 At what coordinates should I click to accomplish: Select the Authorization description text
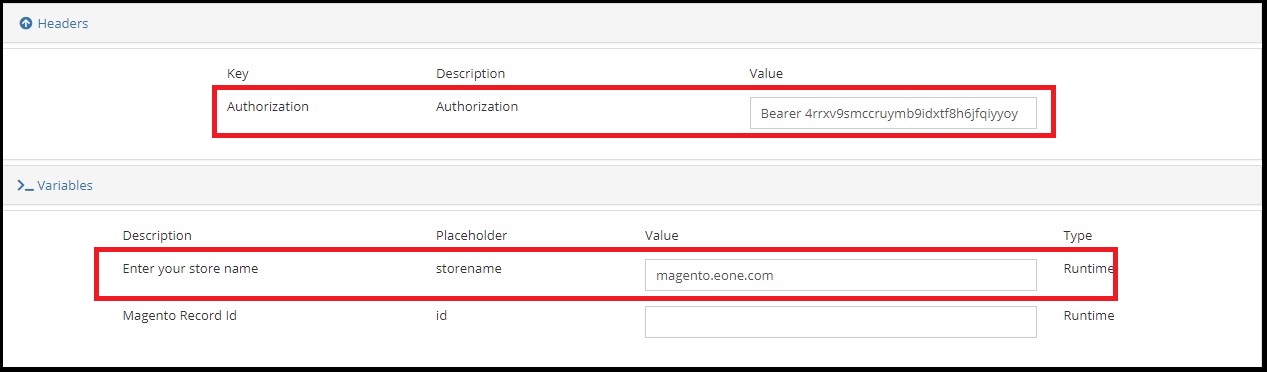[477, 106]
